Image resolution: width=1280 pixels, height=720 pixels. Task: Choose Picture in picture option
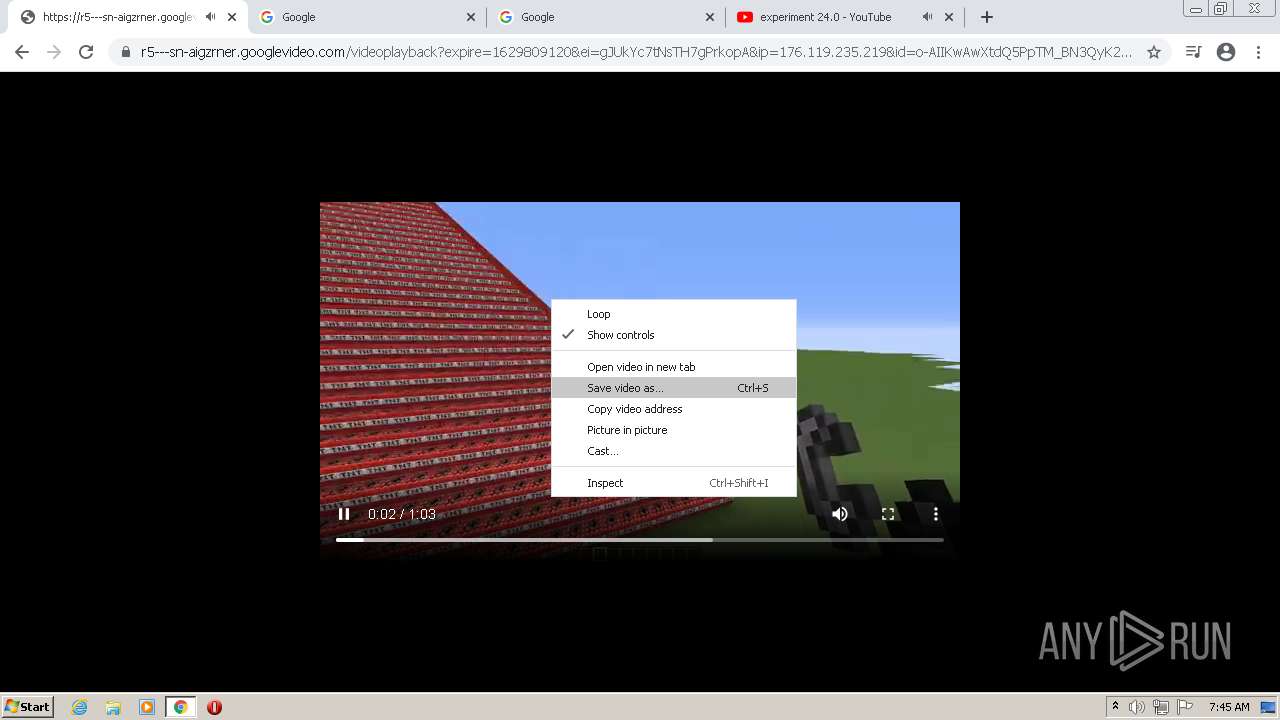tap(674, 430)
